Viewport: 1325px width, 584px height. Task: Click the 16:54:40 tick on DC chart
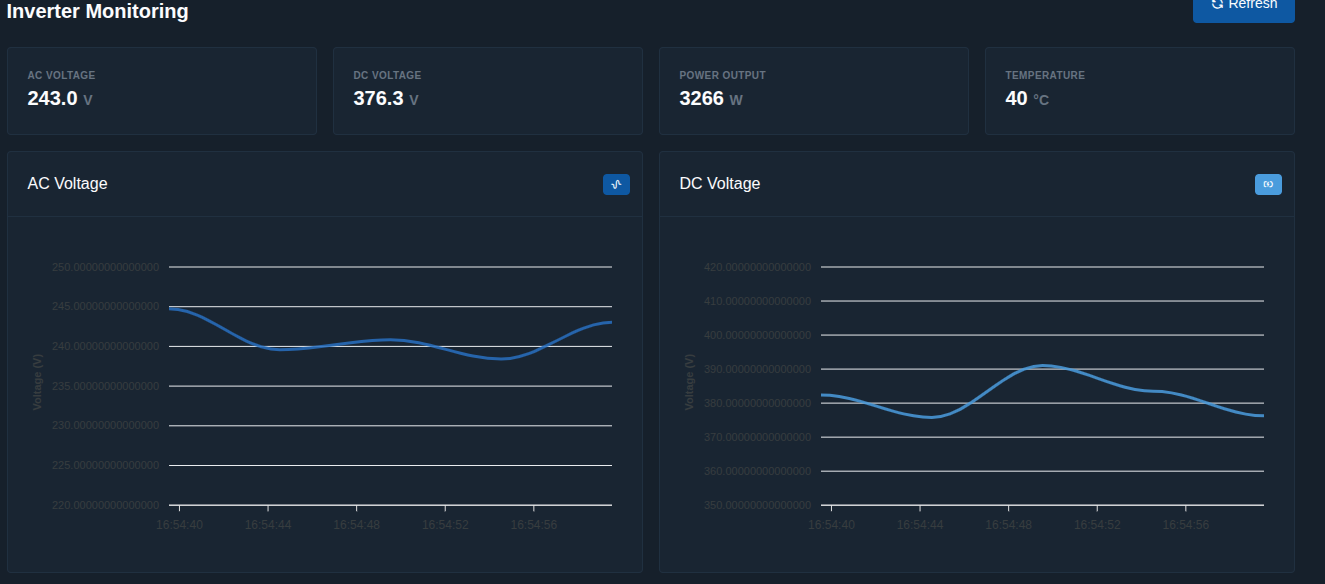[x=831, y=525]
